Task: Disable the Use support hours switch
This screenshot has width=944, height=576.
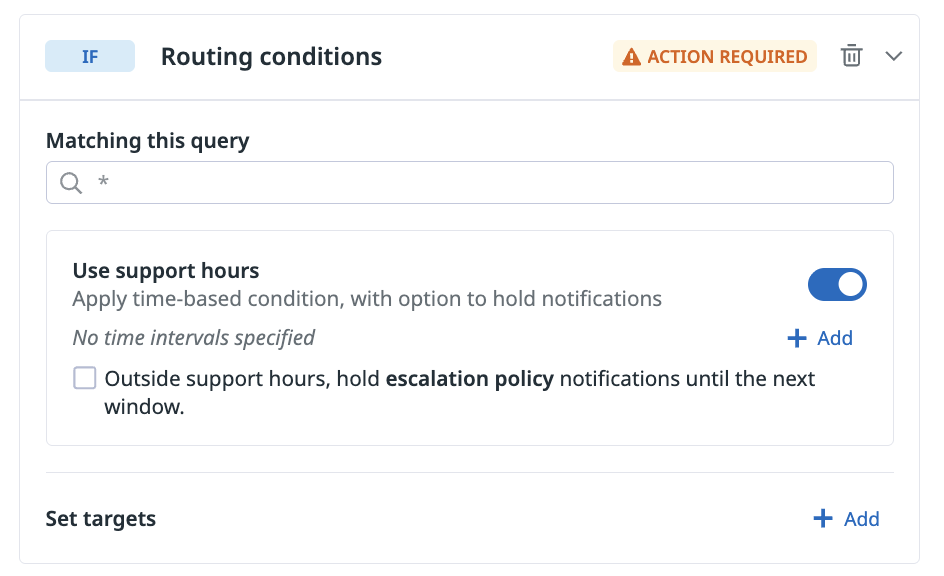Action: [837, 285]
